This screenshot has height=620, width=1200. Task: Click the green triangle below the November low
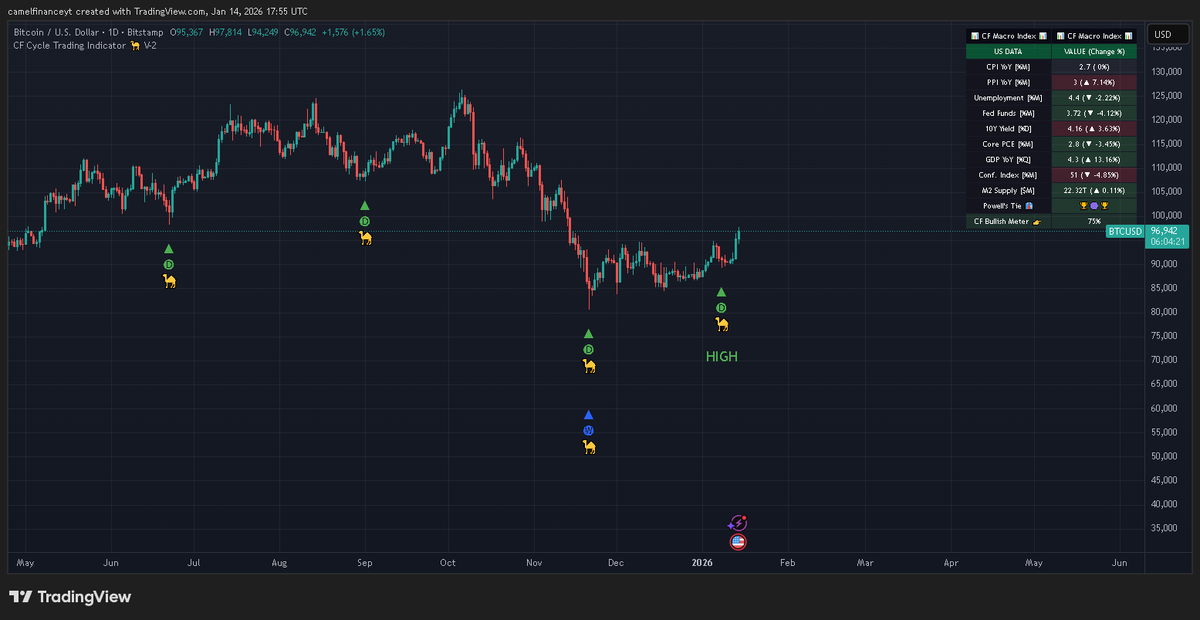pos(589,333)
